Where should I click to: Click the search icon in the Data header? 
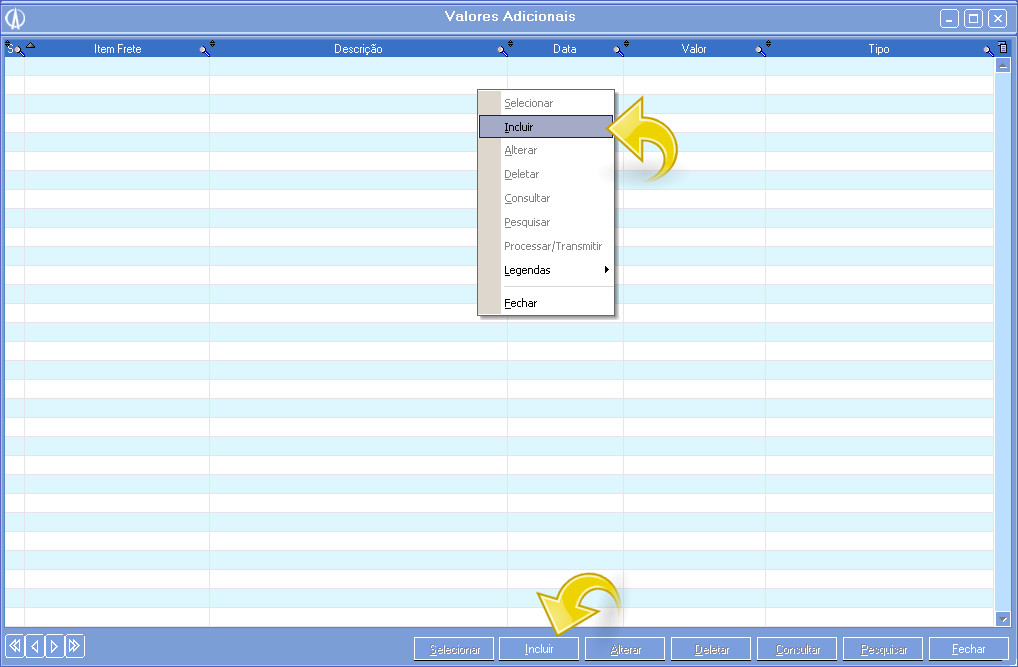[x=620, y=49]
